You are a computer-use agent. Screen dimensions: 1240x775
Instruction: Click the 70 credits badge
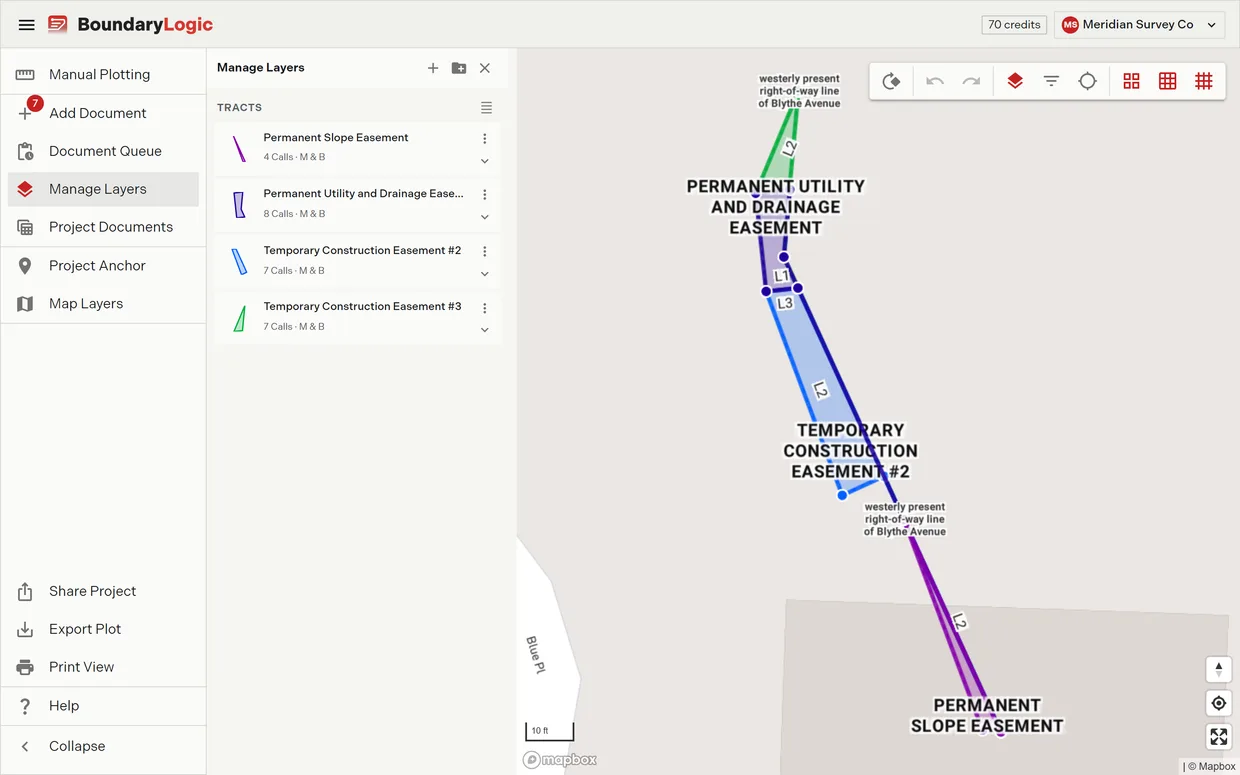[x=1014, y=25]
